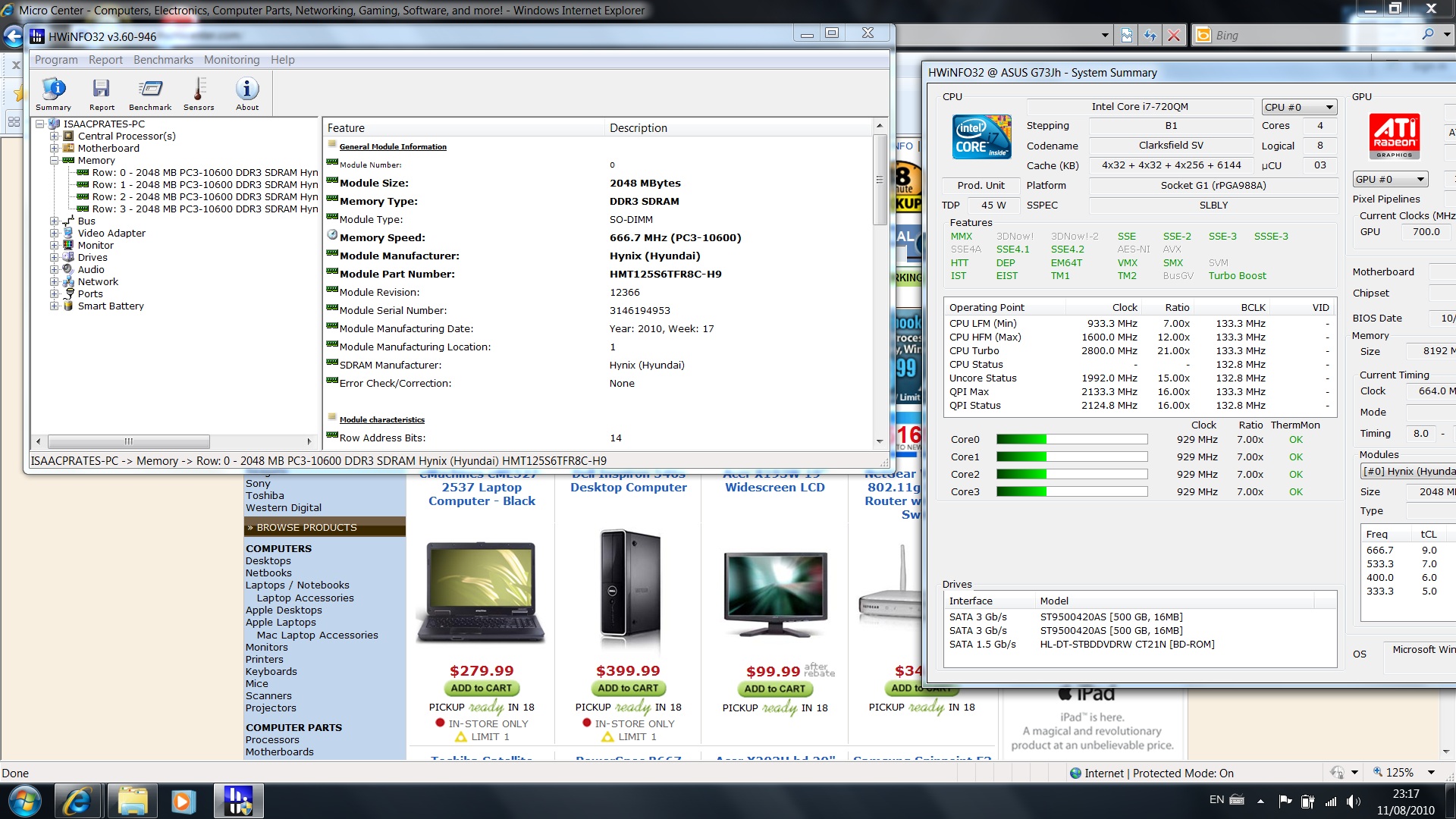The width and height of the screenshot is (1456, 819).
Task: Click the tree pane horizontal scrollbar thumb
Action: (129, 441)
